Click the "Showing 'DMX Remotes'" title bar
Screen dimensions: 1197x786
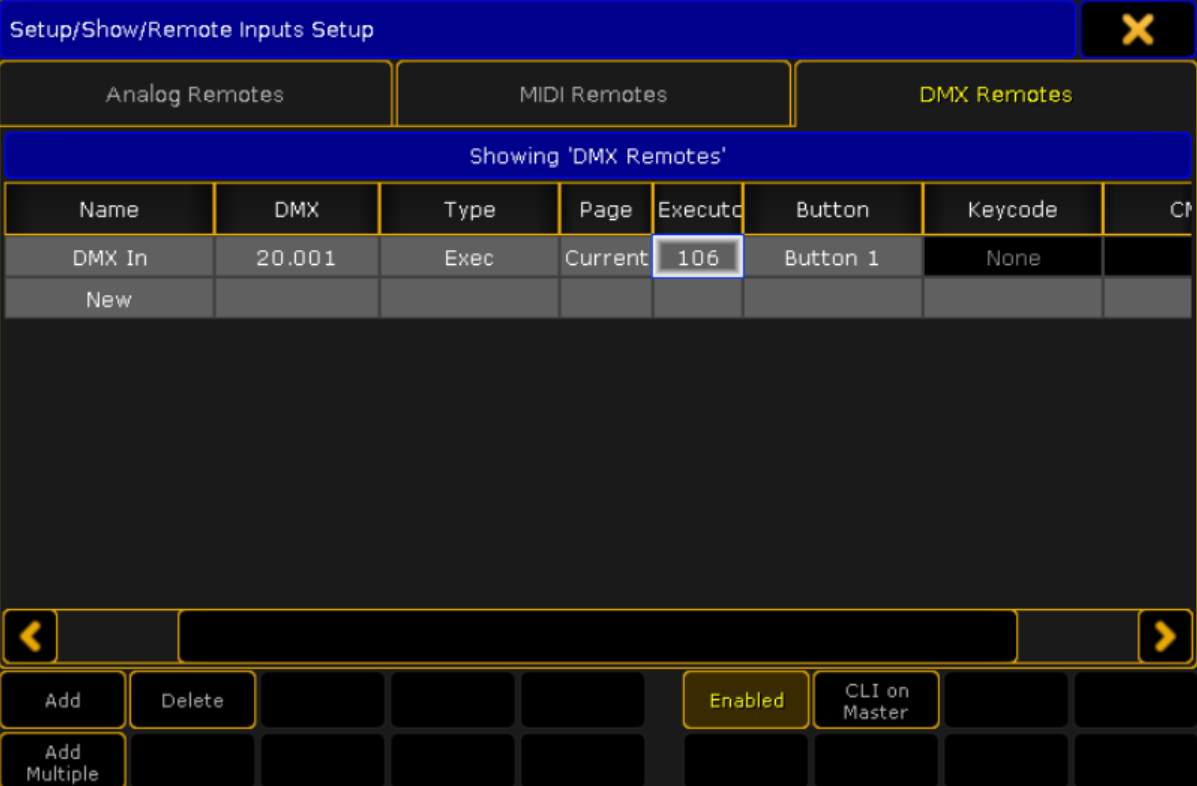click(598, 156)
